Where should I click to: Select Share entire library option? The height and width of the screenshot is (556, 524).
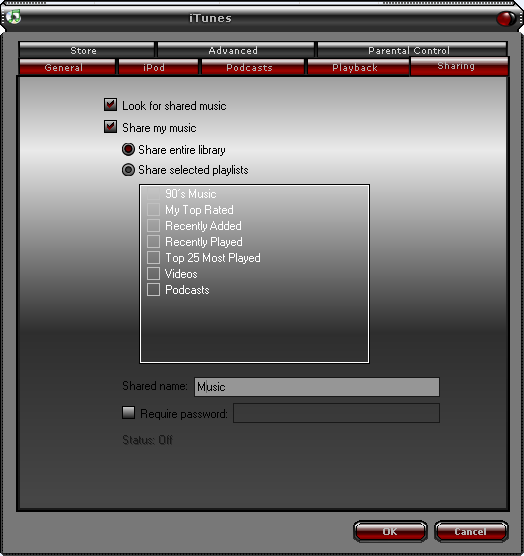[128, 149]
